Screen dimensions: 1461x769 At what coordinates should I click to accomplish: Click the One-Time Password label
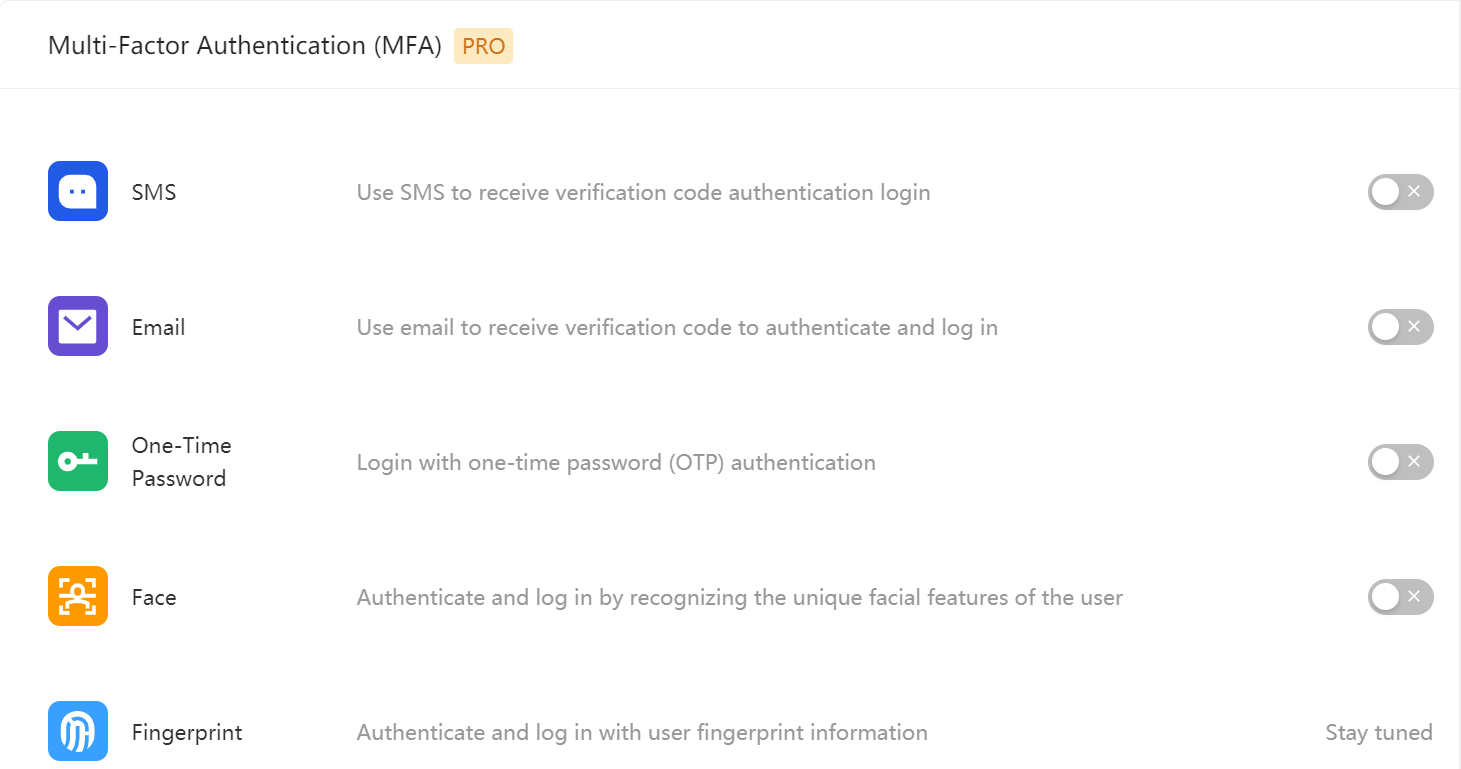[181, 462]
